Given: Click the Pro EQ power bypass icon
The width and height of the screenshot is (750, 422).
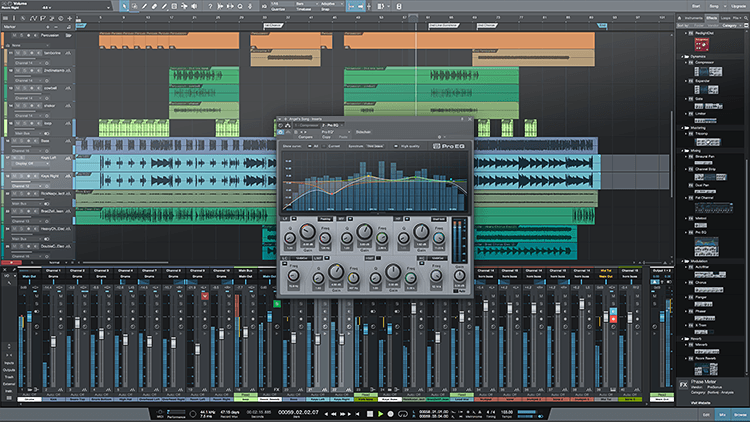Looking at the screenshot, I should click(x=281, y=132).
